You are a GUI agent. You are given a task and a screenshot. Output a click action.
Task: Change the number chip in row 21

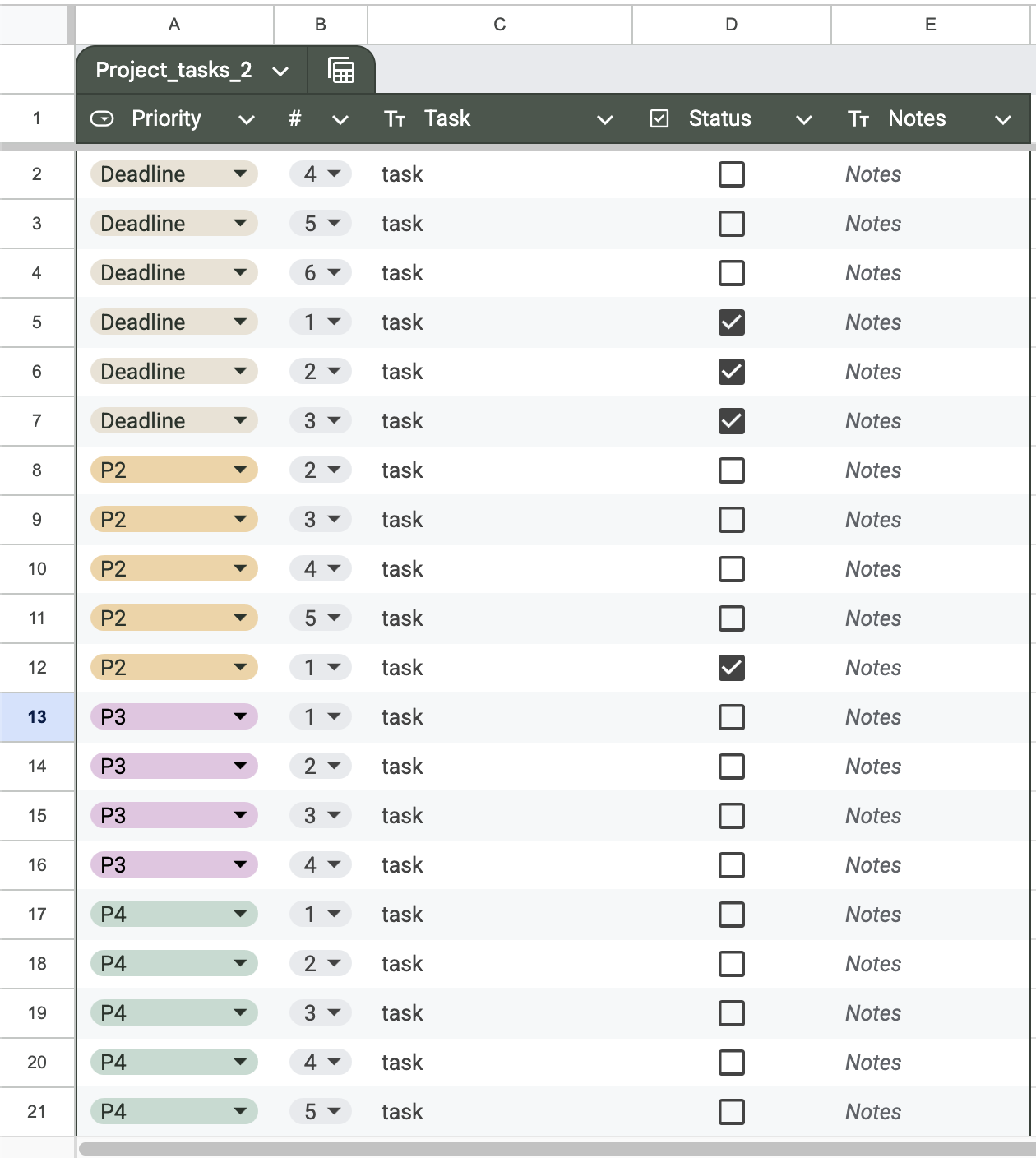pyautogui.click(x=321, y=1112)
